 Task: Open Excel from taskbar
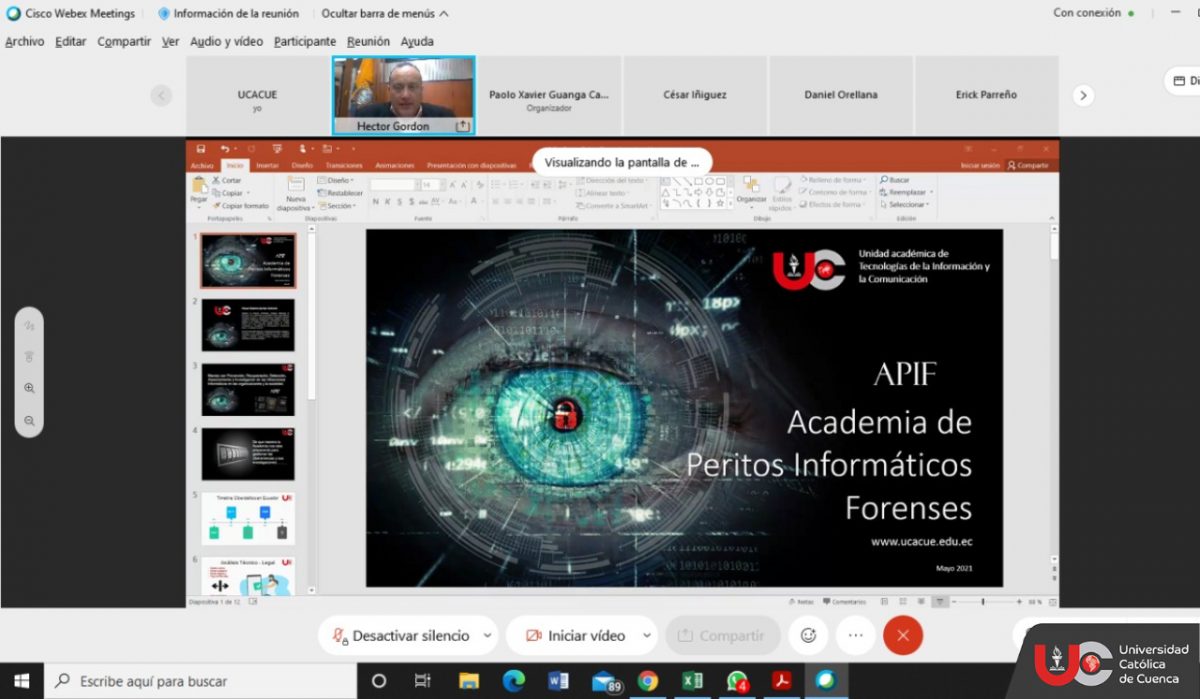tap(692, 681)
